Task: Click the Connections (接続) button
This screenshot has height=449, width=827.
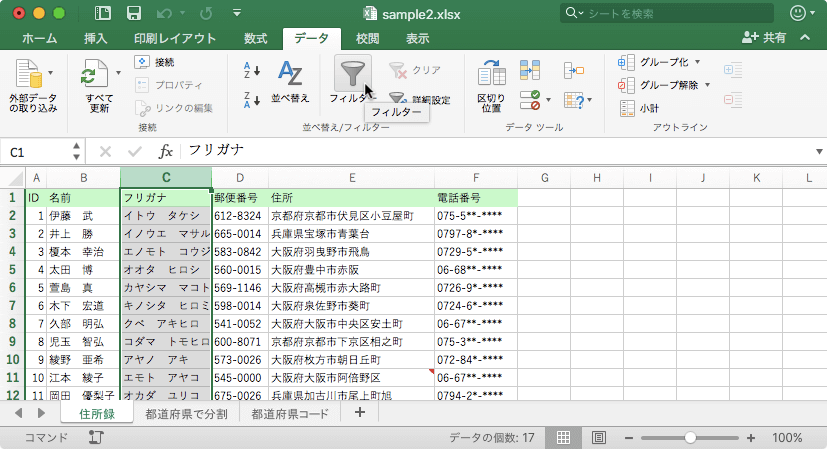Action: pos(155,62)
